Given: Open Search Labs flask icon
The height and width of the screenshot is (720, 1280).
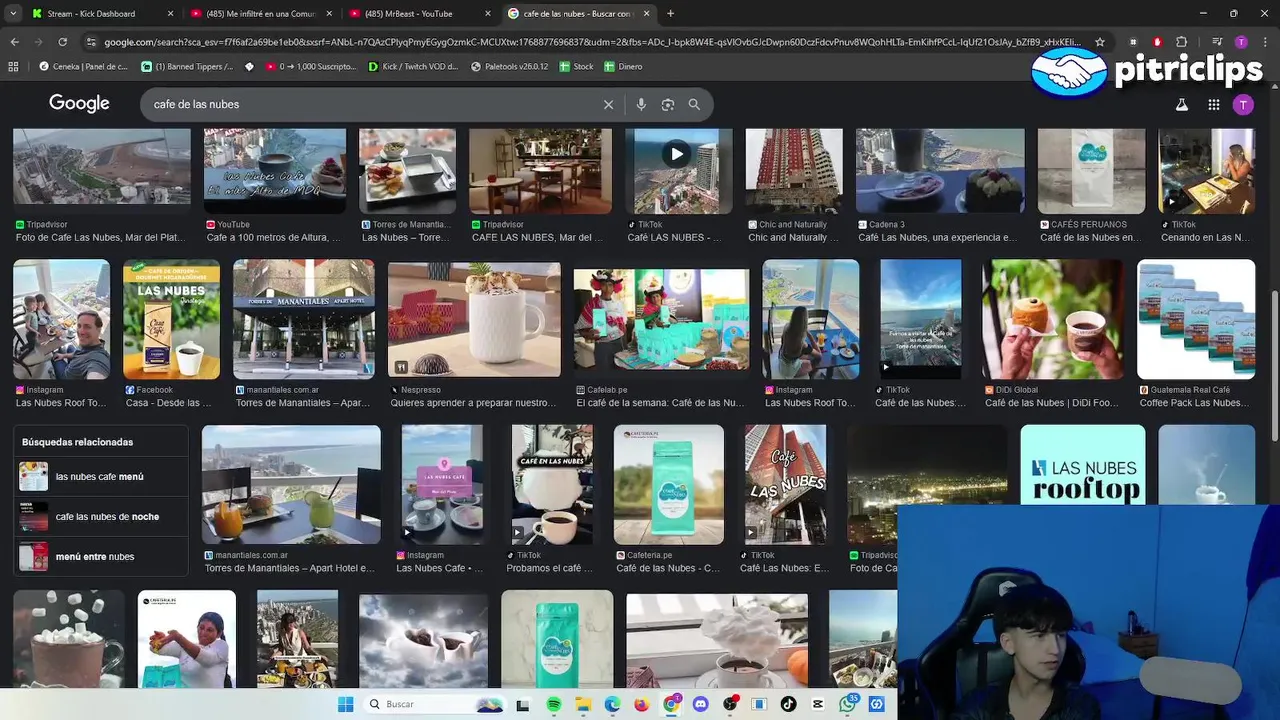Looking at the screenshot, I should [1181, 104].
